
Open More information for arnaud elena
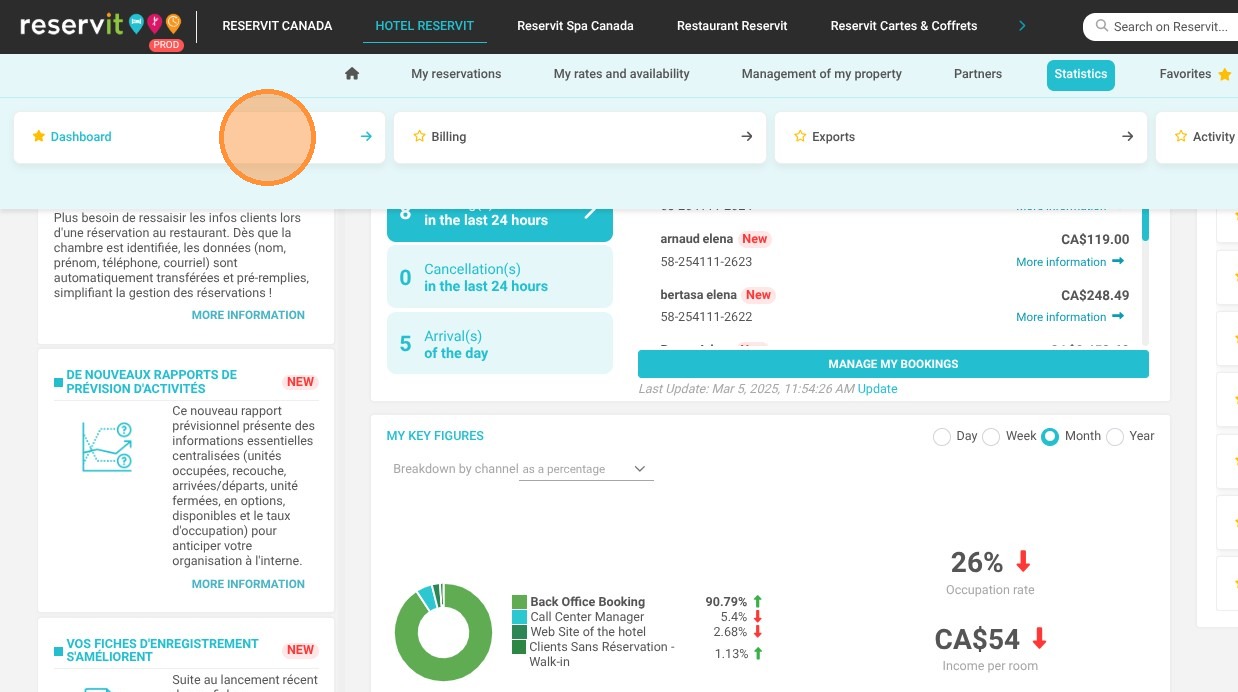(x=1061, y=262)
